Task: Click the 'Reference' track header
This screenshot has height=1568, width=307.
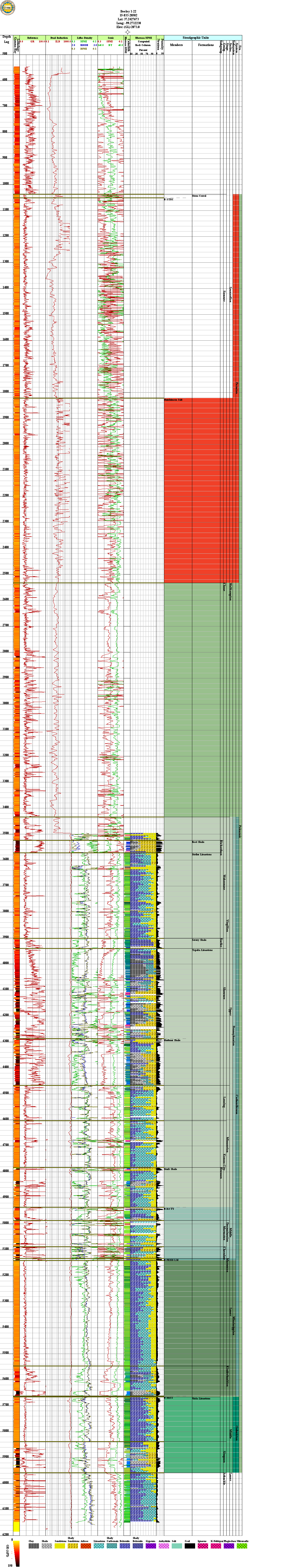Action: pos(32,37)
